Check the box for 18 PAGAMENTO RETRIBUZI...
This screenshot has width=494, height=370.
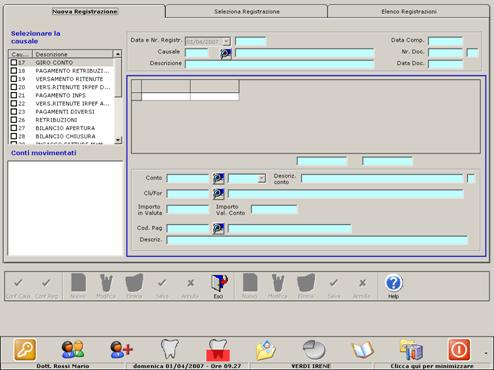pos(14,71)
